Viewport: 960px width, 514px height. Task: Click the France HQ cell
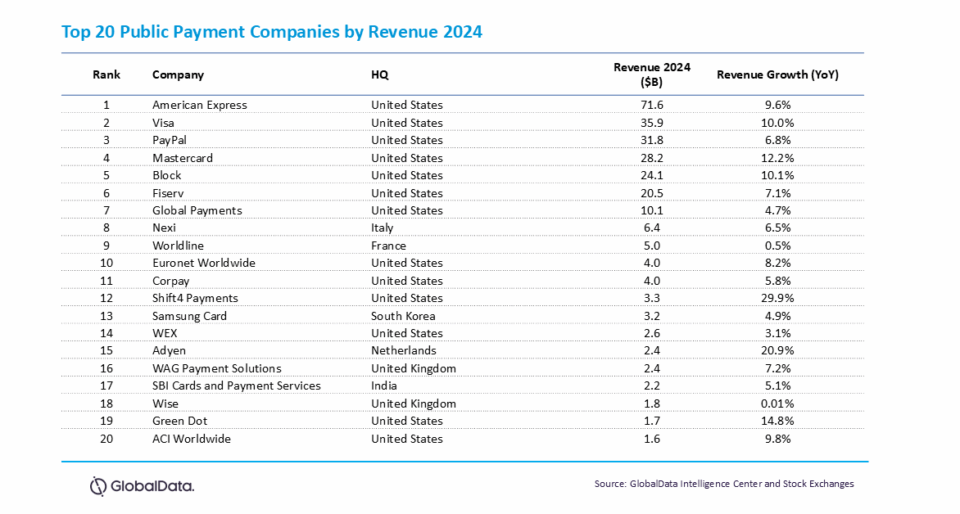(389, 245)
